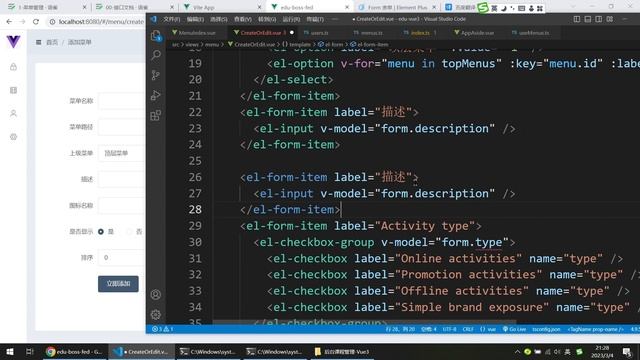Click line and column indicator in status bar
The image size is (640, 360).
[400, 329]
